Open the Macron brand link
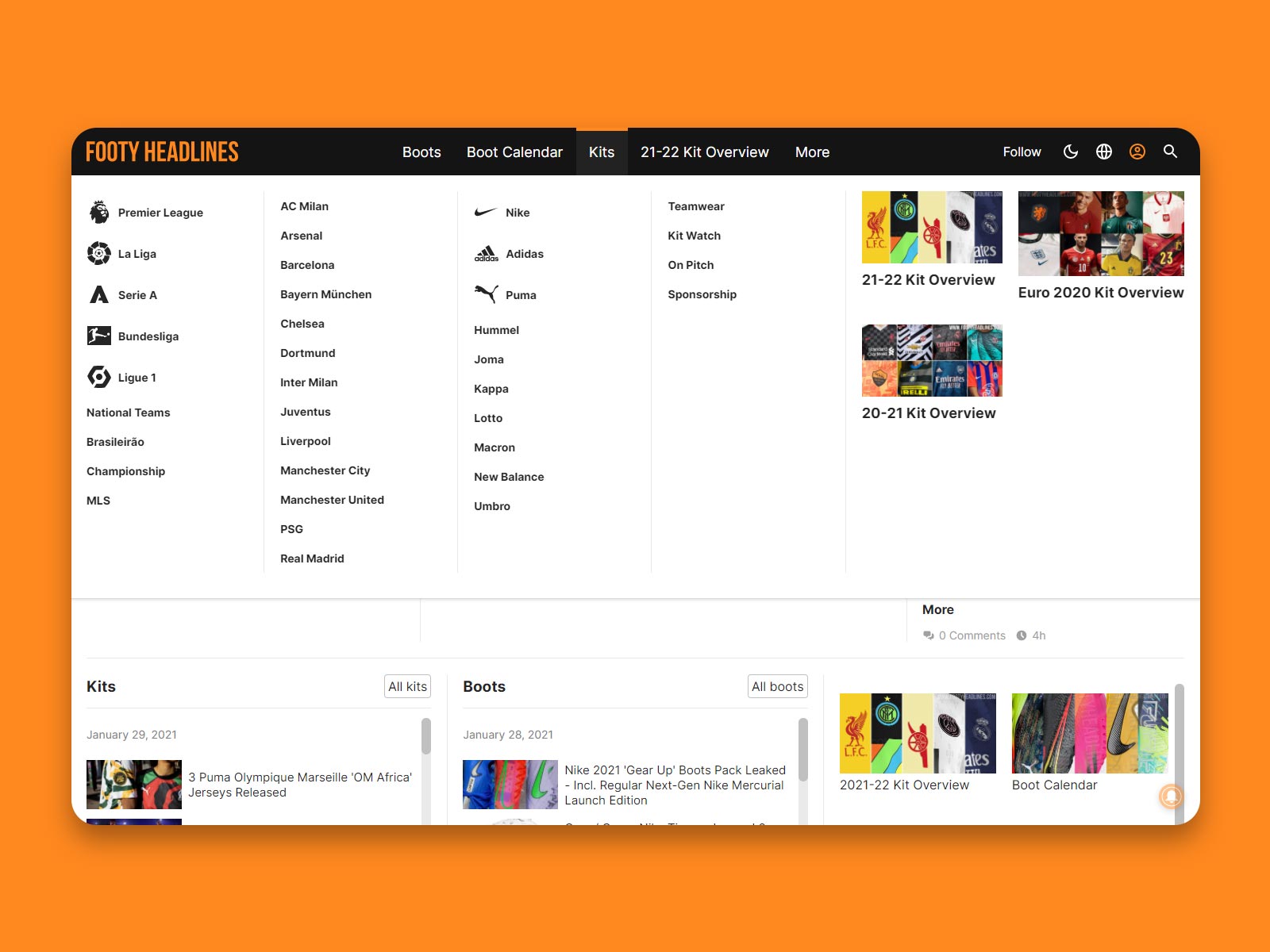The height and width of the screenshot is (952, 1270). click(495, 447)
